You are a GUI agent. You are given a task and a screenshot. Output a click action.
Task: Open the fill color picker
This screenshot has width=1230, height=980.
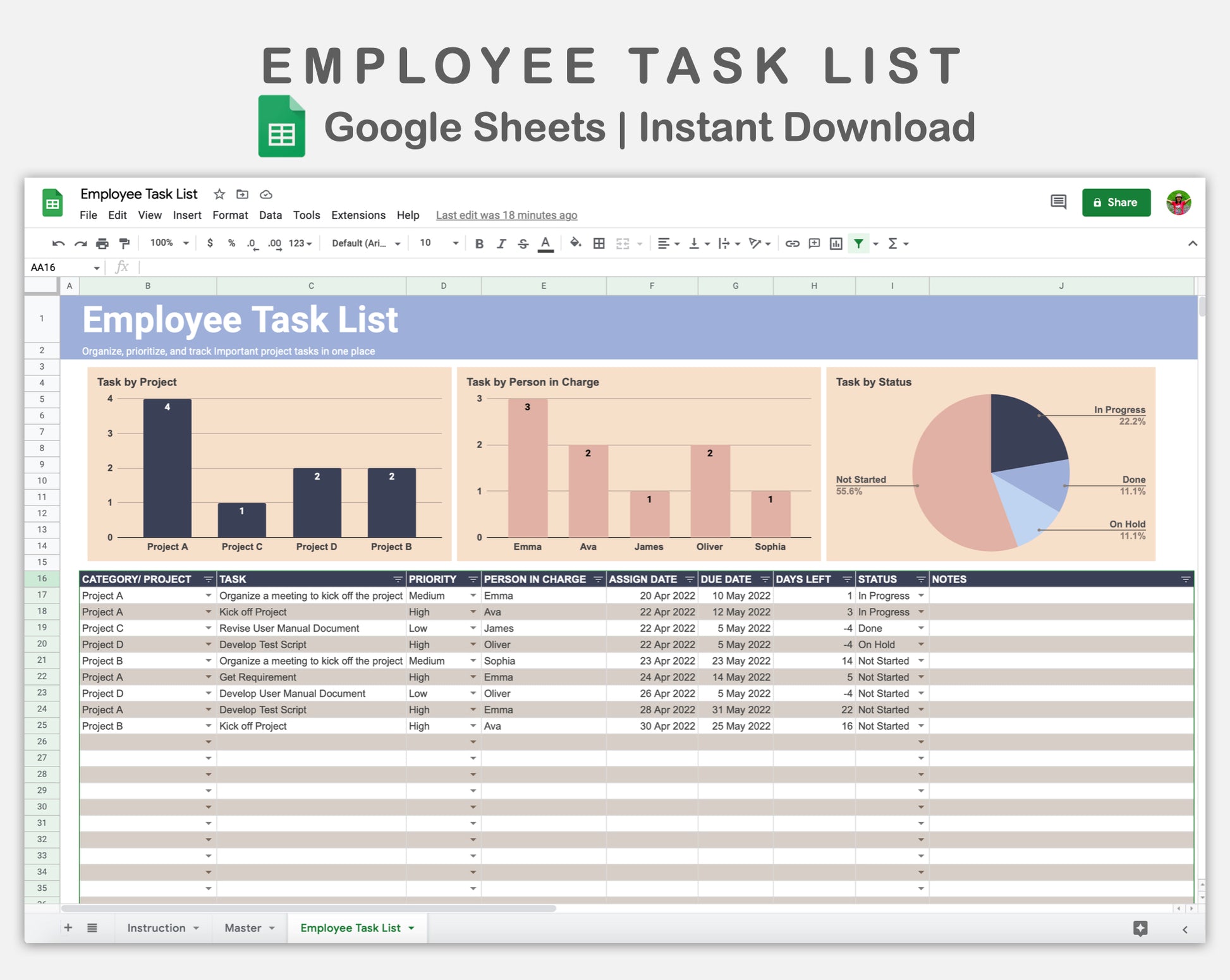click(x=575, y=244)
